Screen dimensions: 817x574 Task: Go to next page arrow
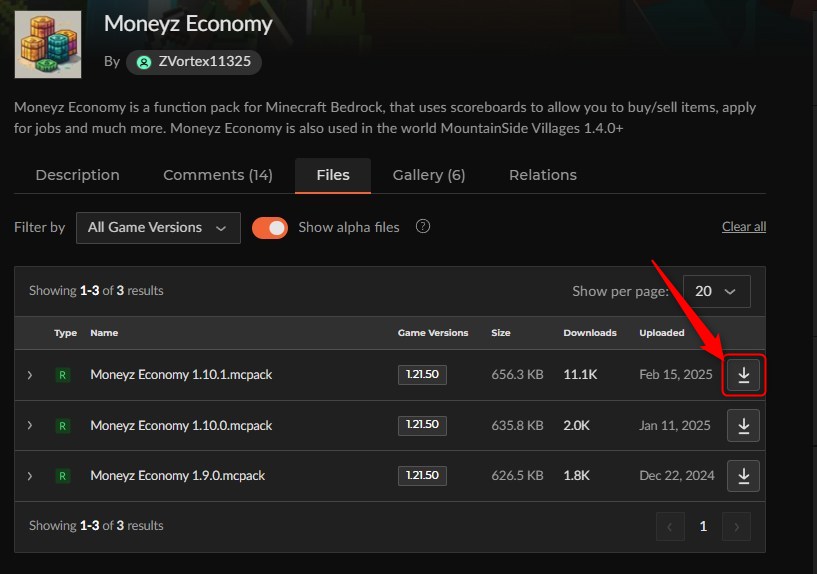(x=736, y=527)
